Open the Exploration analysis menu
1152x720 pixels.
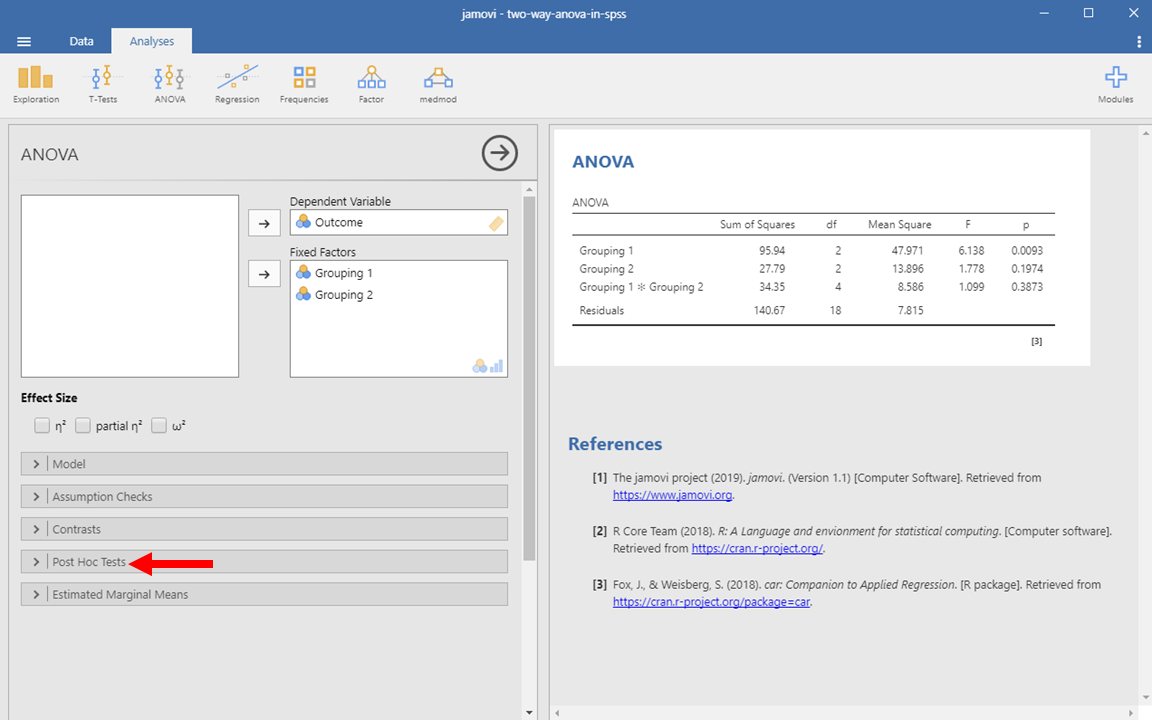pyautogui.click(x=36, y=84)
